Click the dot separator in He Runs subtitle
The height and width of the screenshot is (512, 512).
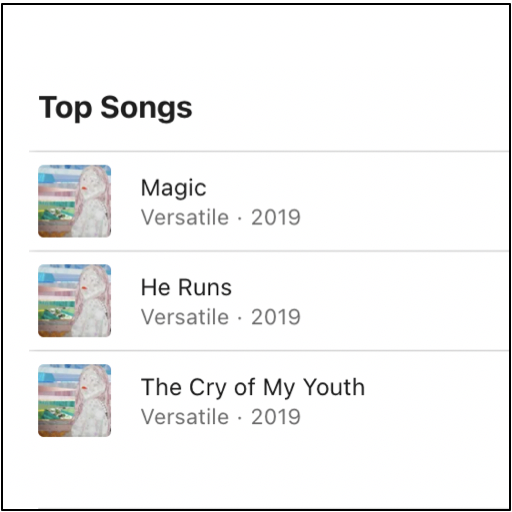coord(240,318)
